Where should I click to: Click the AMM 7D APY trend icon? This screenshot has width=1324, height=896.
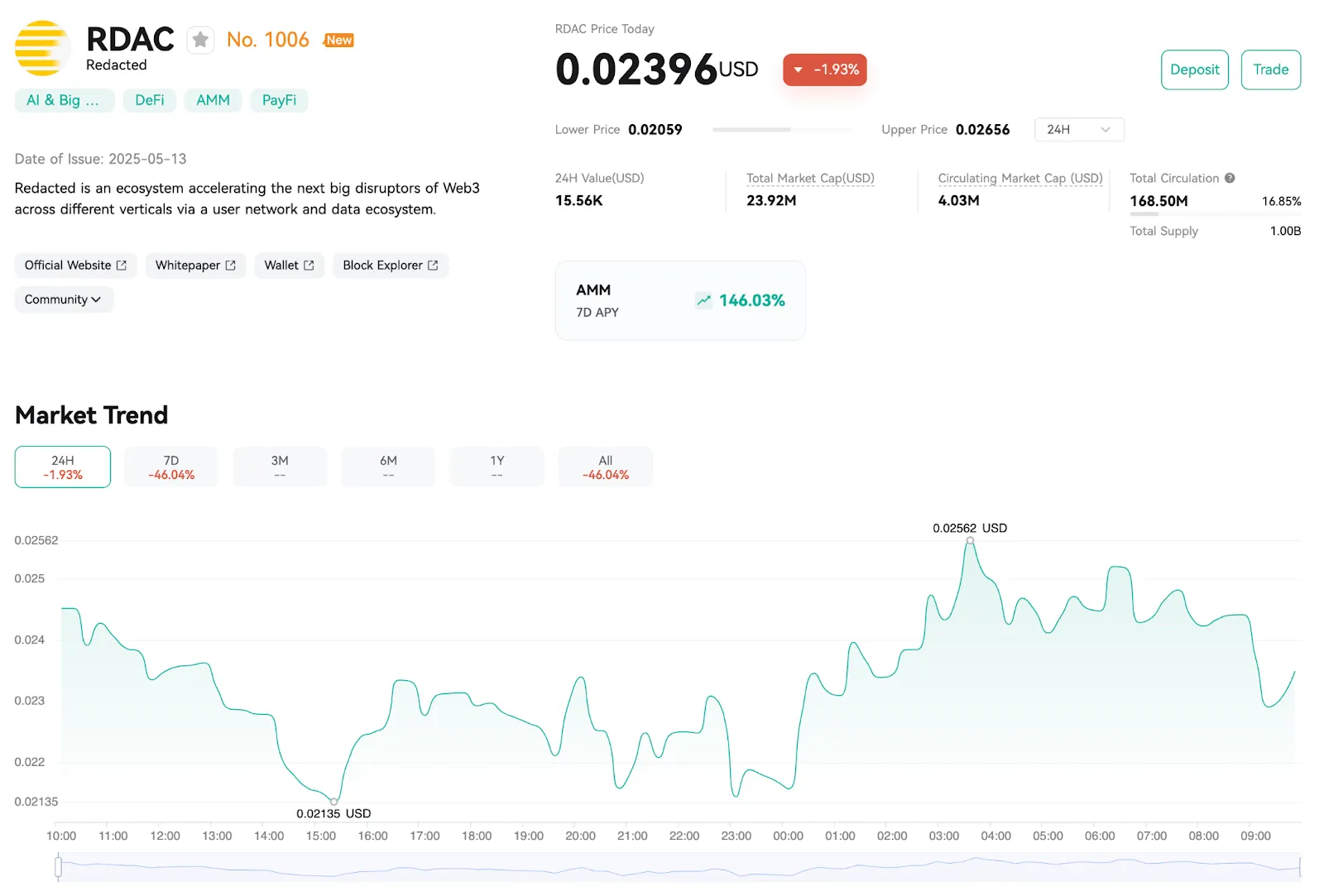pos(703,300)
